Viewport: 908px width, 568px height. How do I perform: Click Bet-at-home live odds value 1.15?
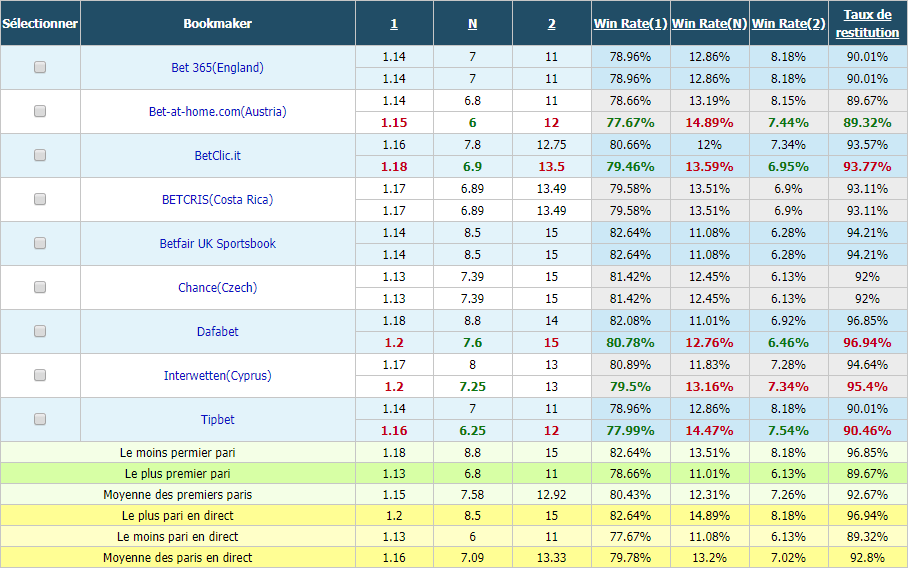(394, 123)
